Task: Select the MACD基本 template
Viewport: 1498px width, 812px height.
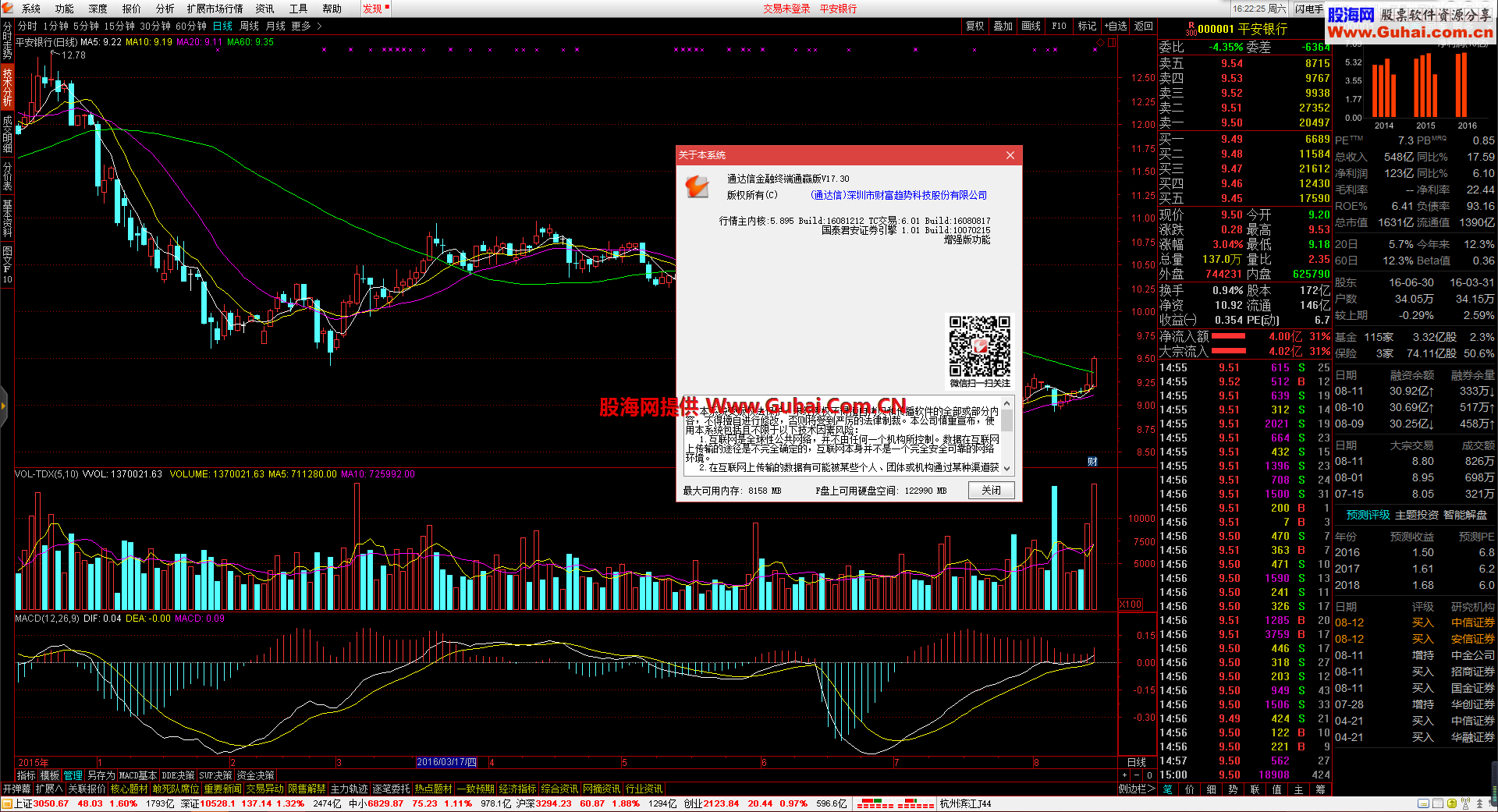Action: click(138, 775)
